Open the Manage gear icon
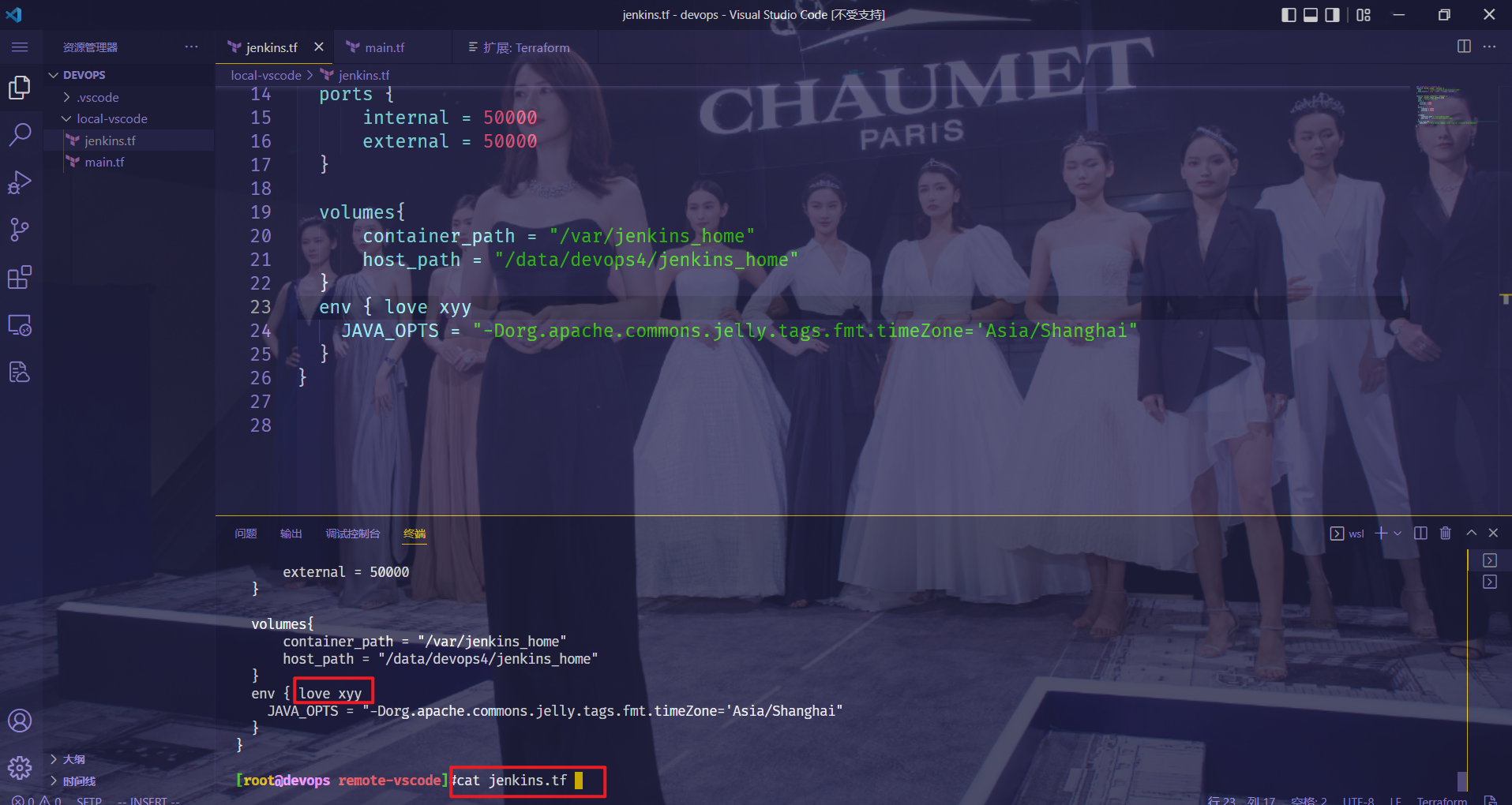1512x805 pixels. coord(20,767)
